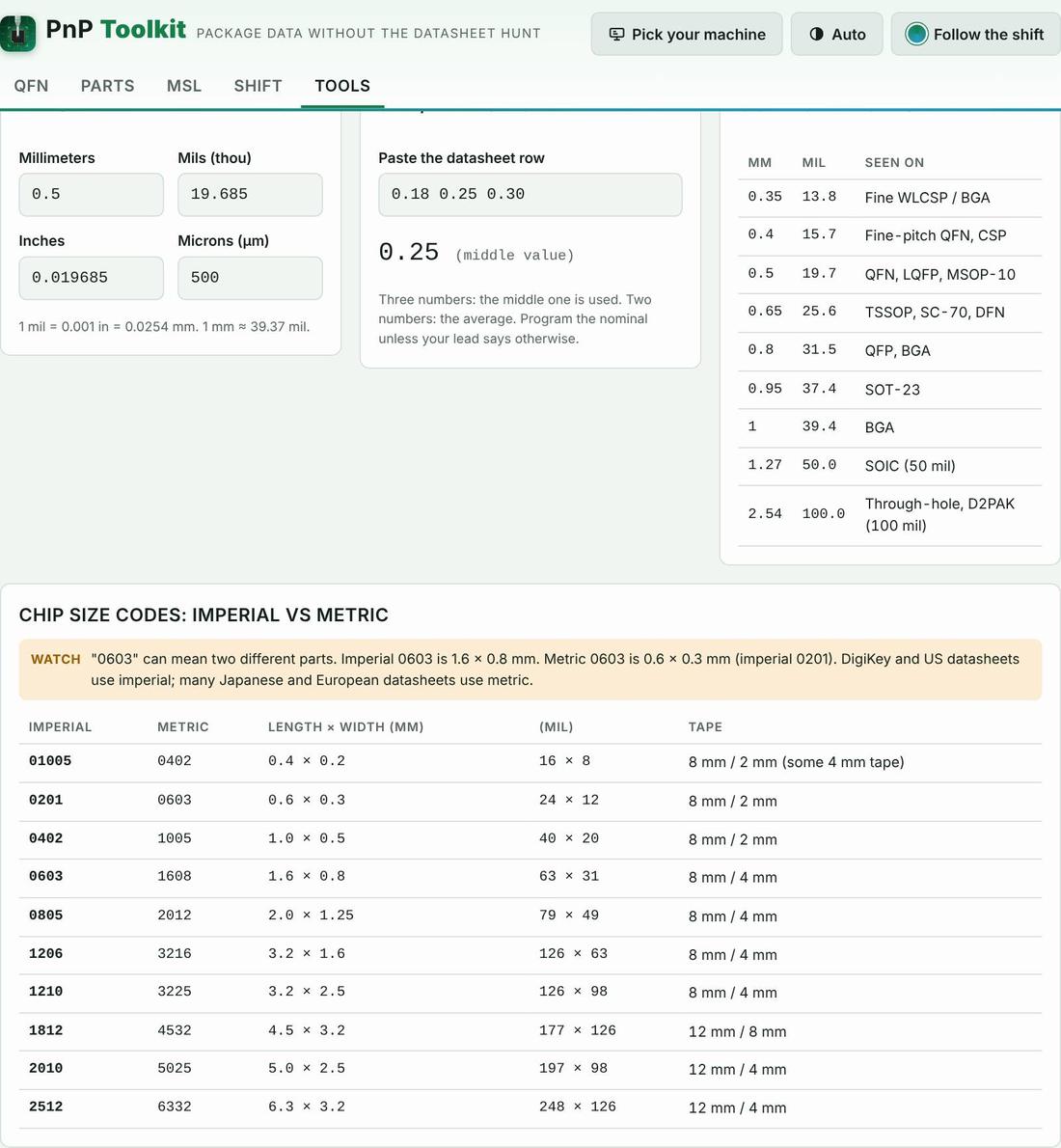Click bold imperial 0603 cell

pos(45,876)
